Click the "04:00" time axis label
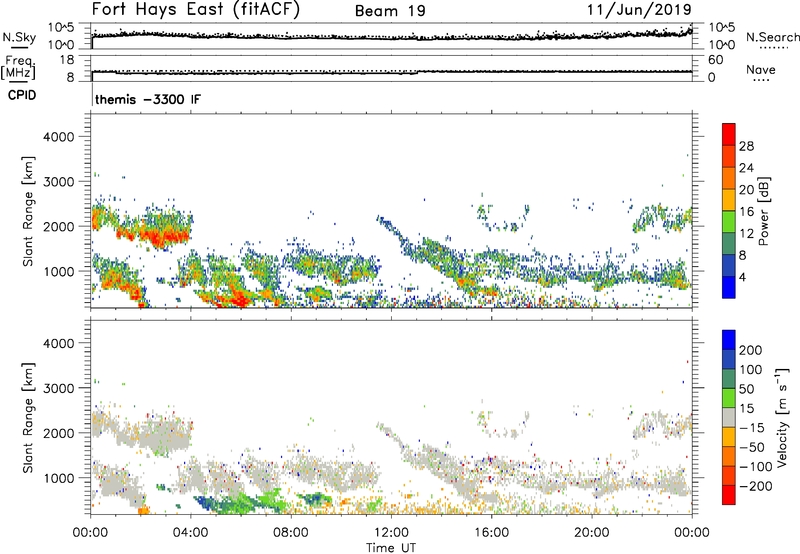Viewport: 800px width, 554px height. point(191,533)
